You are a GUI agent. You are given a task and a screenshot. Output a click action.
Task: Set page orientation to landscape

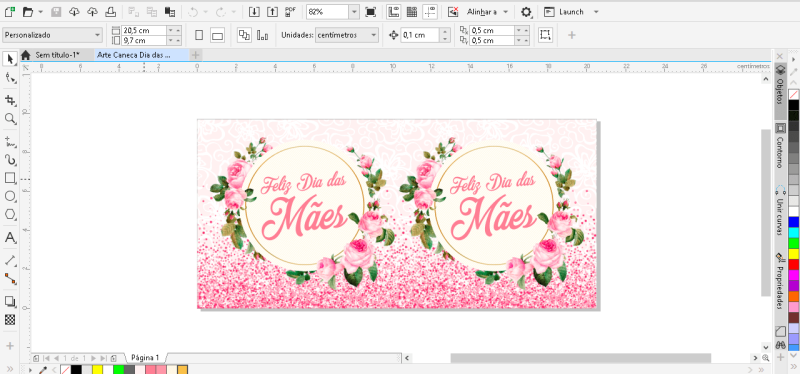pyautogui.click(x=217, y=35)
